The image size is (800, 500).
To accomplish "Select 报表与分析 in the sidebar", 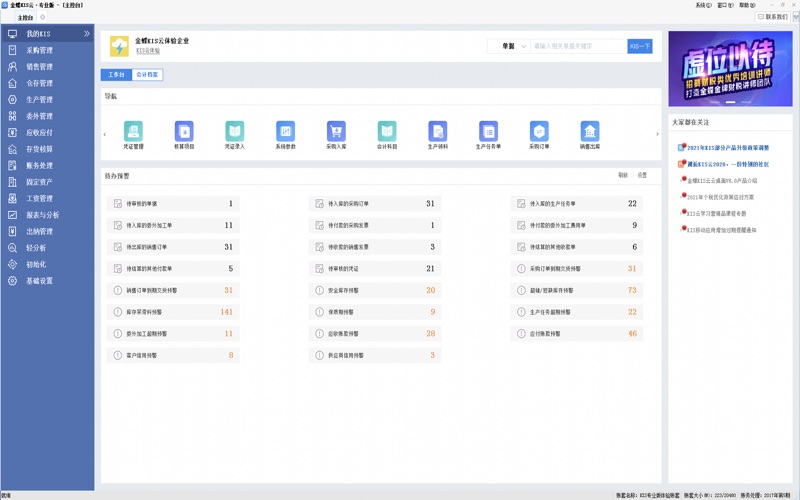I will pos(42,215).
